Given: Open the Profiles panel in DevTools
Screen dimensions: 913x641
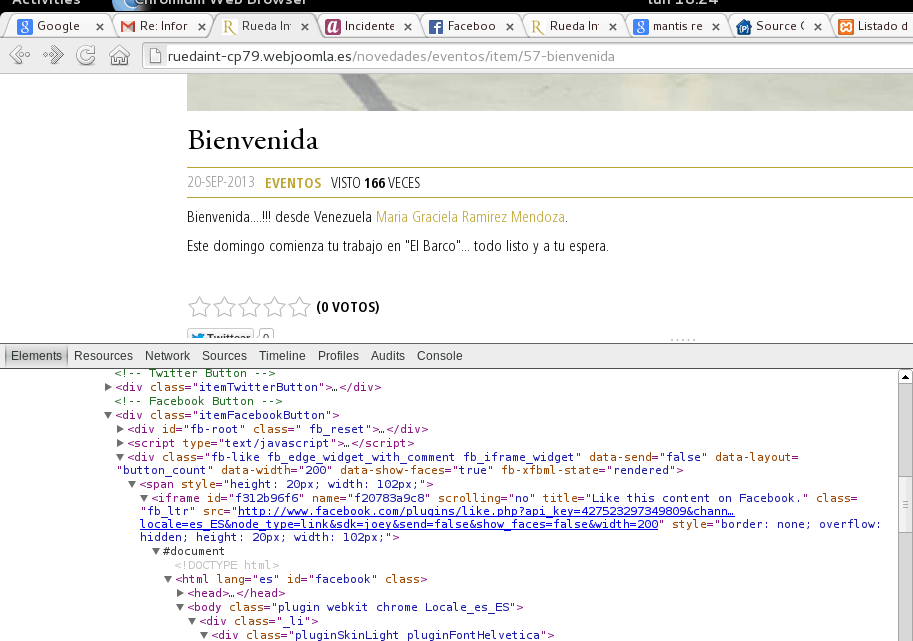Looking at the screenshot, I should point(338,356).
